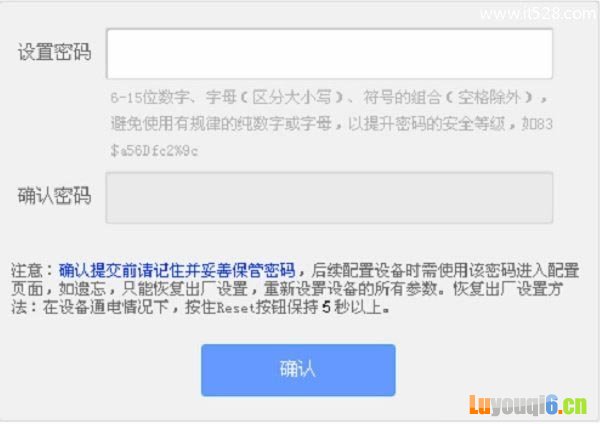Select the 确认密码 label text
The height and width of the screenshot is (424, 600).
(x=54, y=196)
